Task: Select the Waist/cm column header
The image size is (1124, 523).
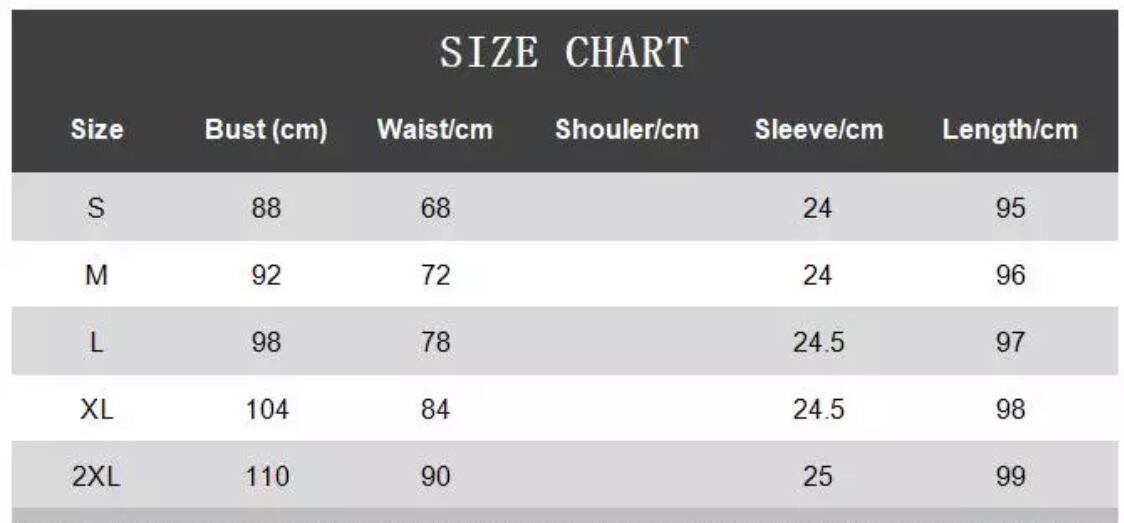Action: click(x=435, y=130)
